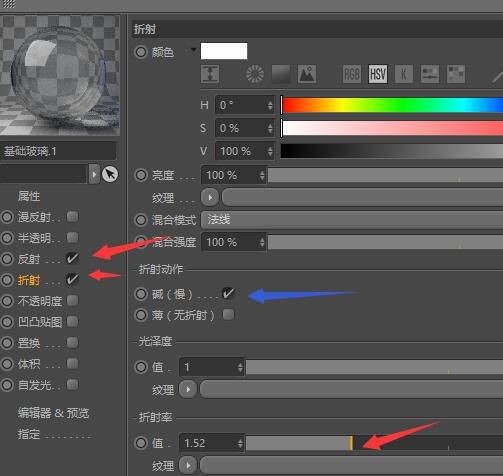Viewport: 503px width, 476px height.
Task: Switch color sliders to RGB mode
Action: pos(352,74)
